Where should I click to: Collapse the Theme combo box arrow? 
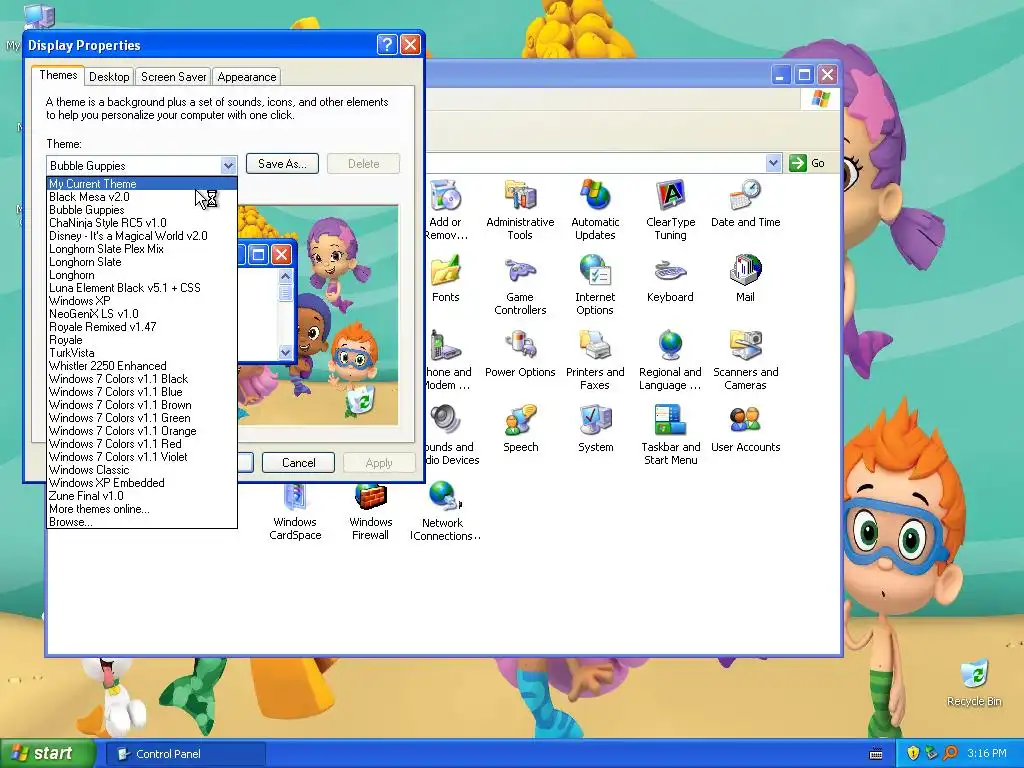pyautogui.click(x=228, y=165)
